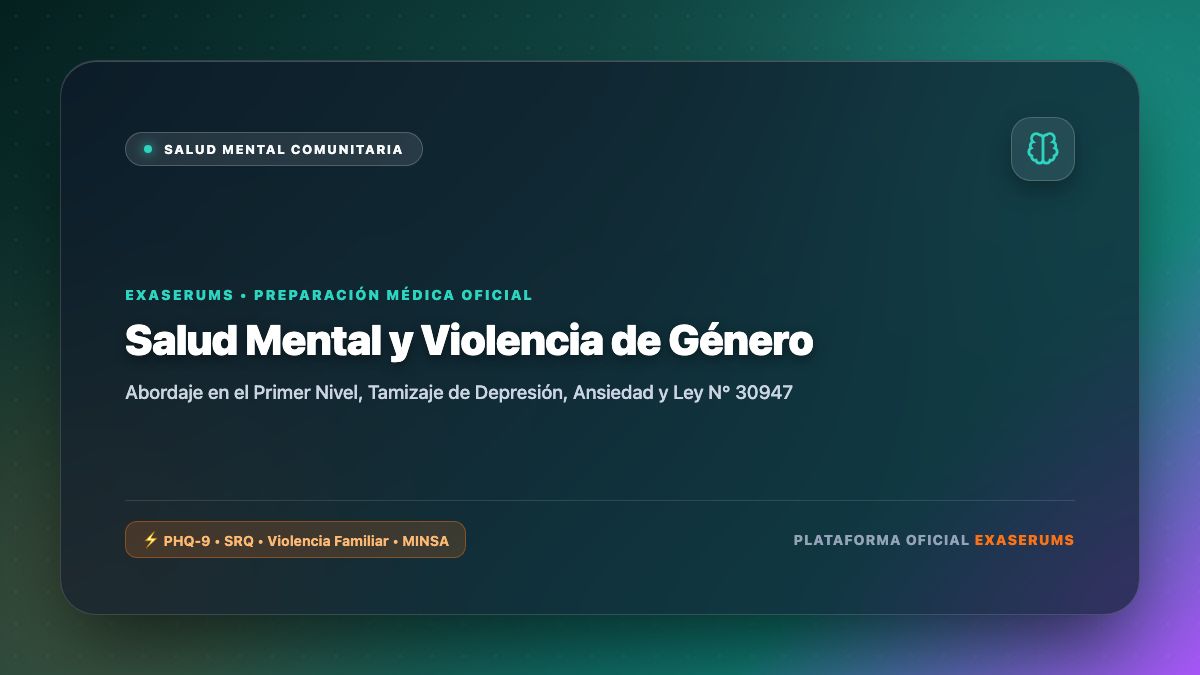Click the horizontal divider line above the footer
The image size is (1200, 675).
600,500
